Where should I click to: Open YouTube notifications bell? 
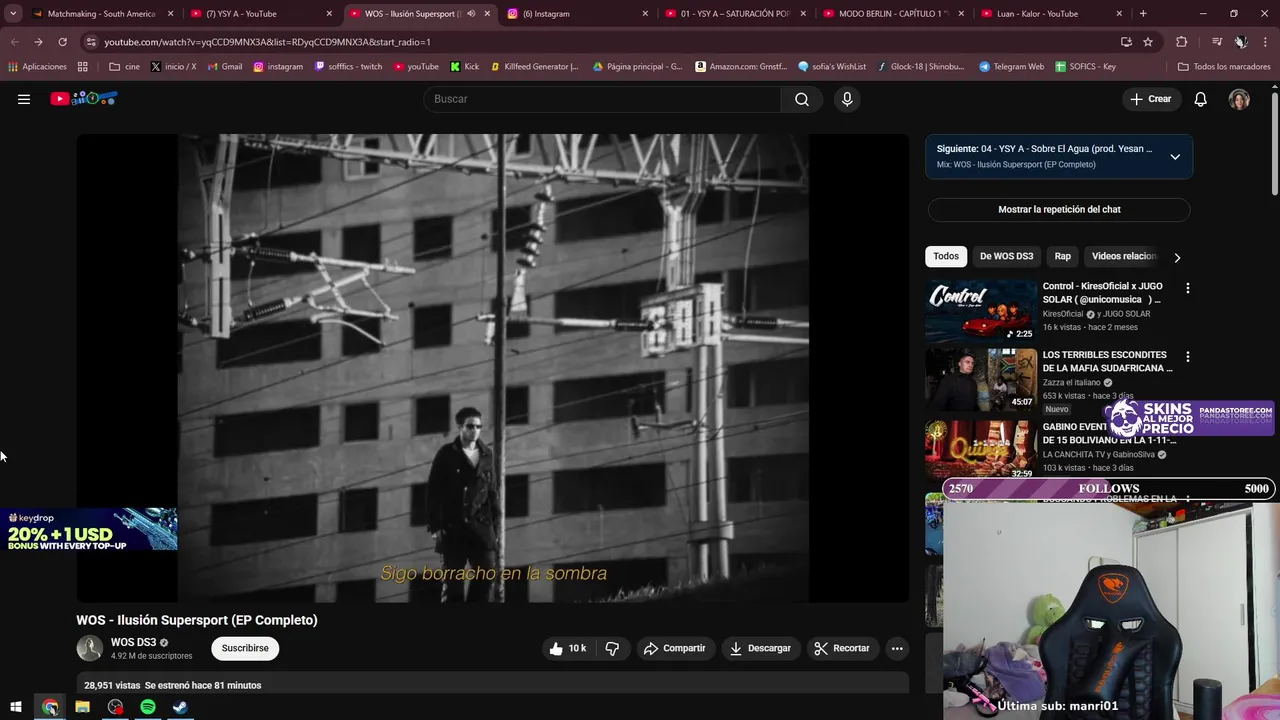1201,99
